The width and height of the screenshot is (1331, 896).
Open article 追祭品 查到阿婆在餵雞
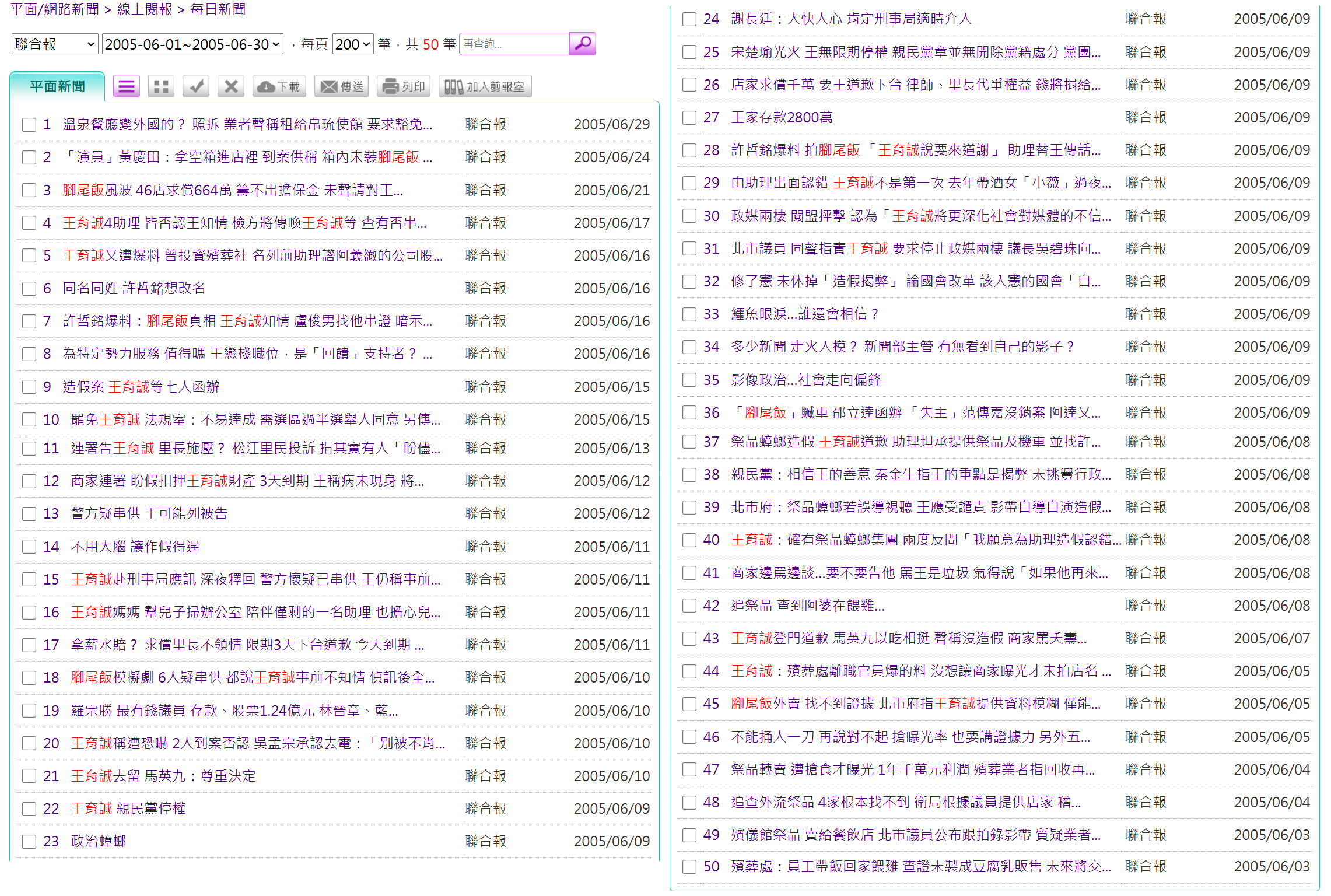tap(808, 605)
